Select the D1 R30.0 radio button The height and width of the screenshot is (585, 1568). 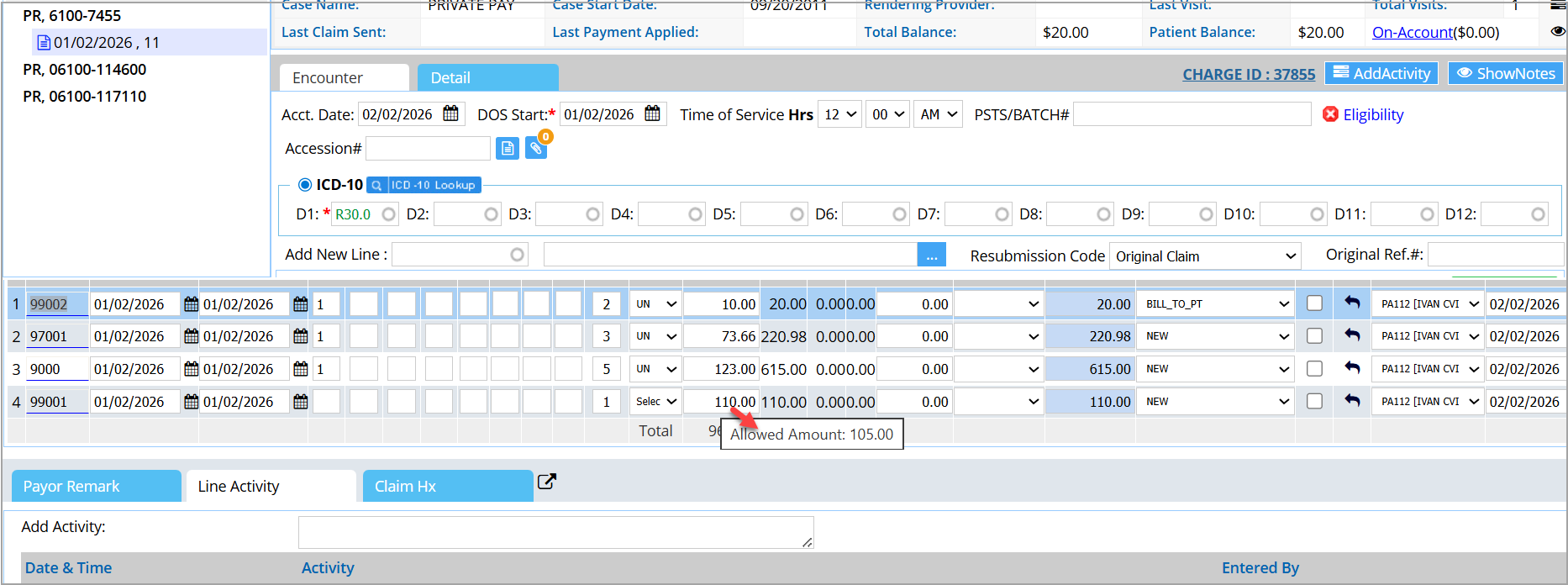[x=388, y=214]
